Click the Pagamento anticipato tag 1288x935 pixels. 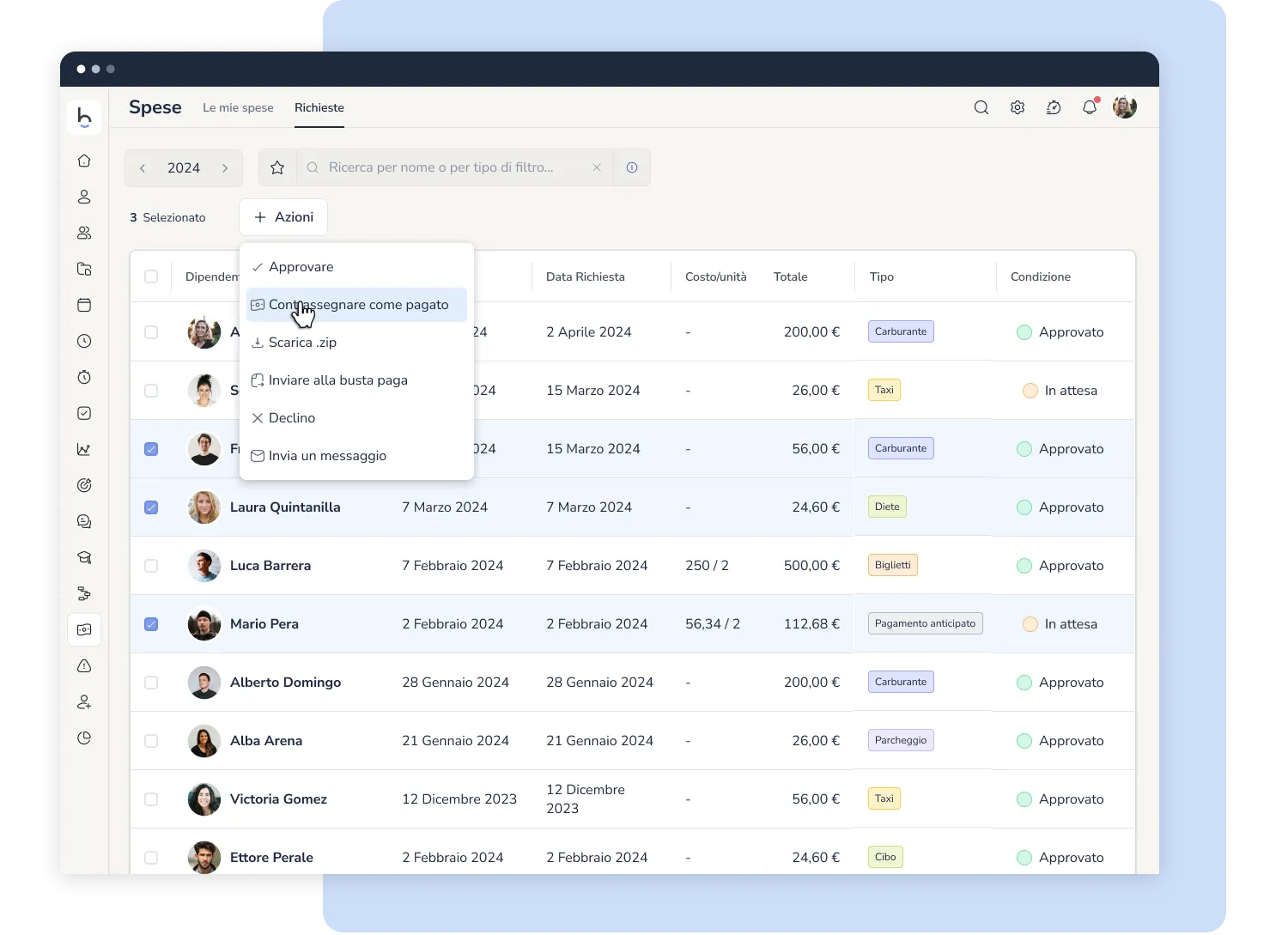coord(926,623)
